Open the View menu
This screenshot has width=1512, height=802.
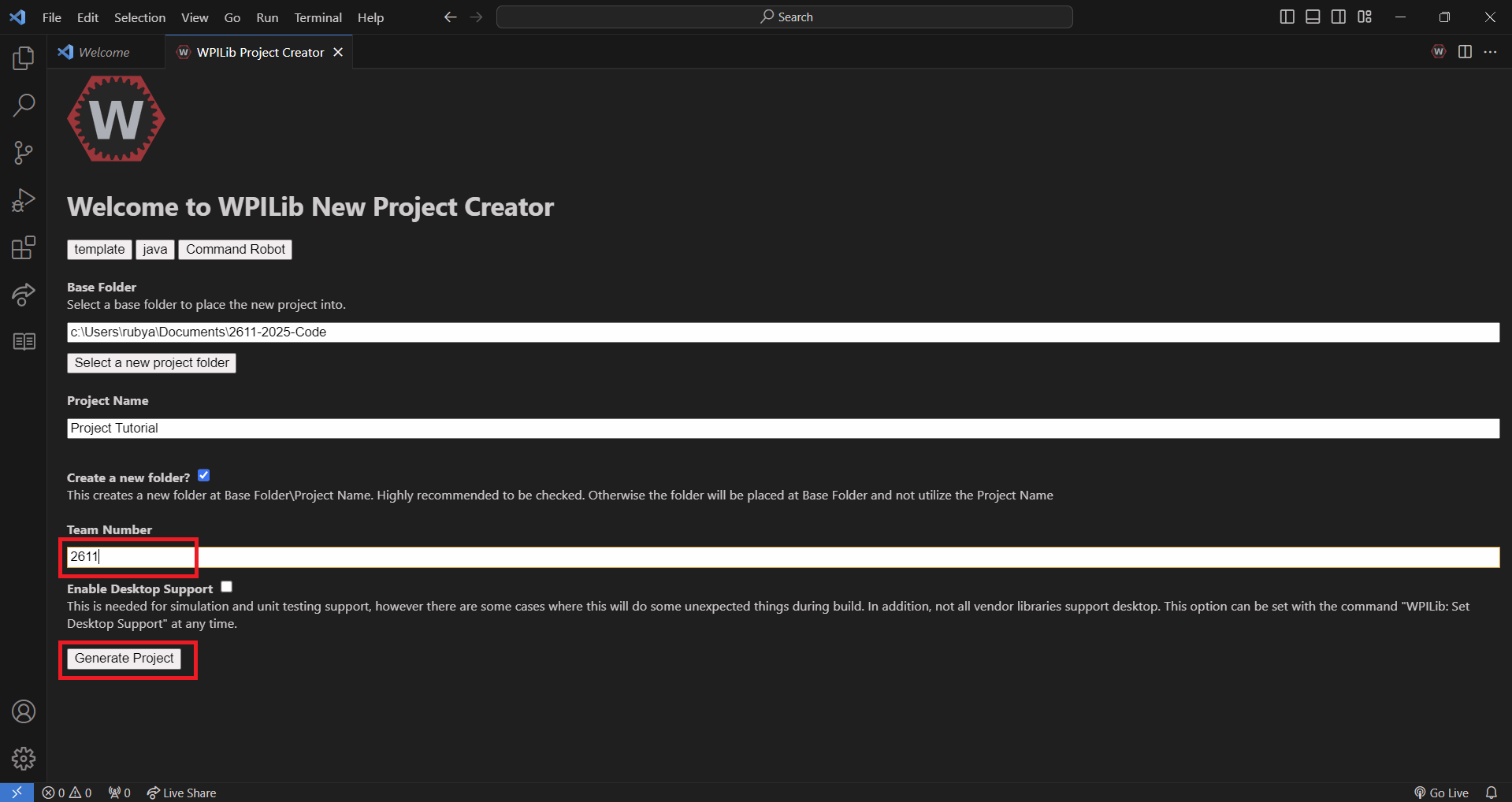coord(195,17)
